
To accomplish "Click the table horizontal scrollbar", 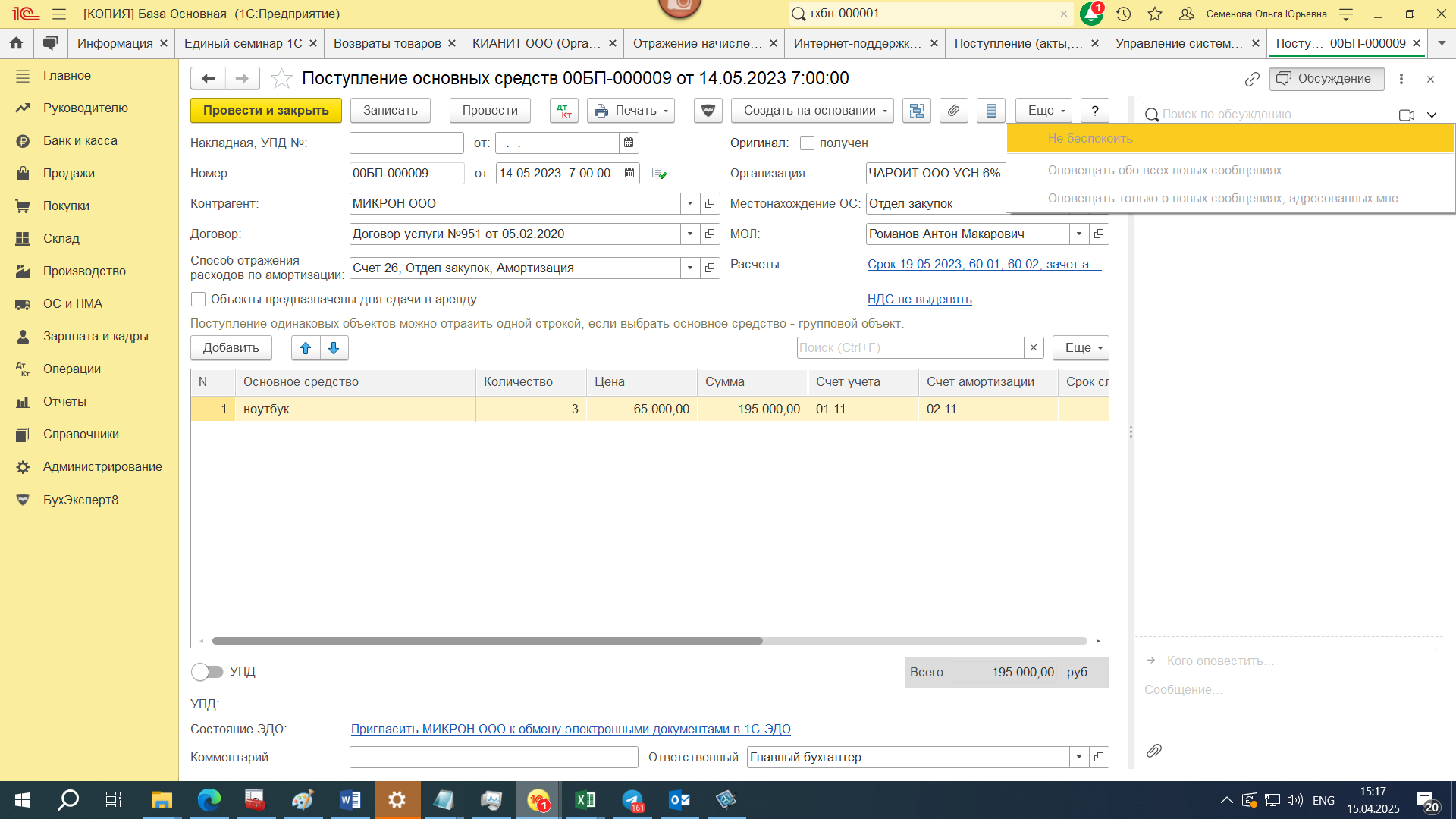I will (487, 641).
